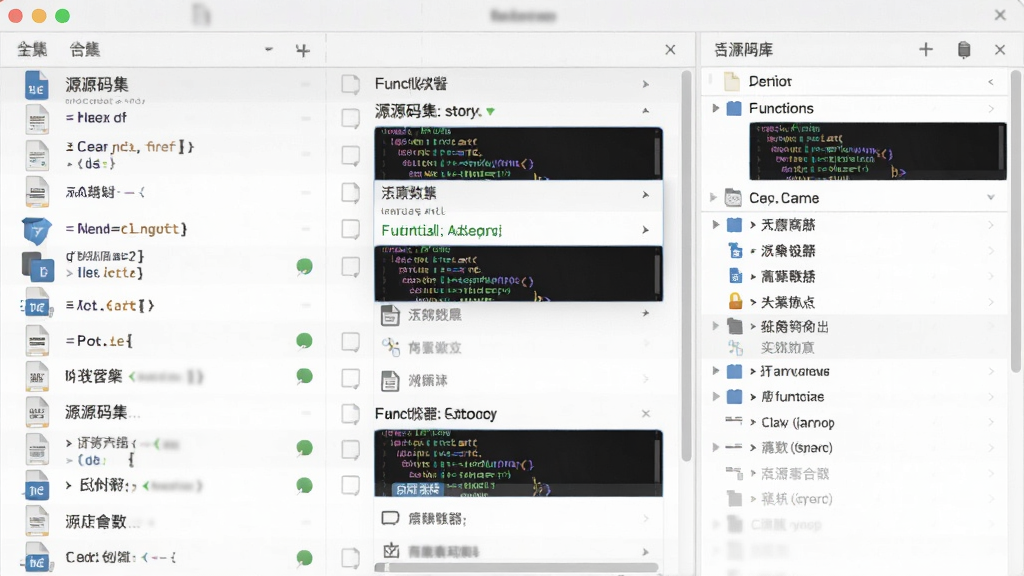Open the green dropdown triangle next to 'story.'
The height and width of the screenshot is (576, 1024).
[490, 112]
